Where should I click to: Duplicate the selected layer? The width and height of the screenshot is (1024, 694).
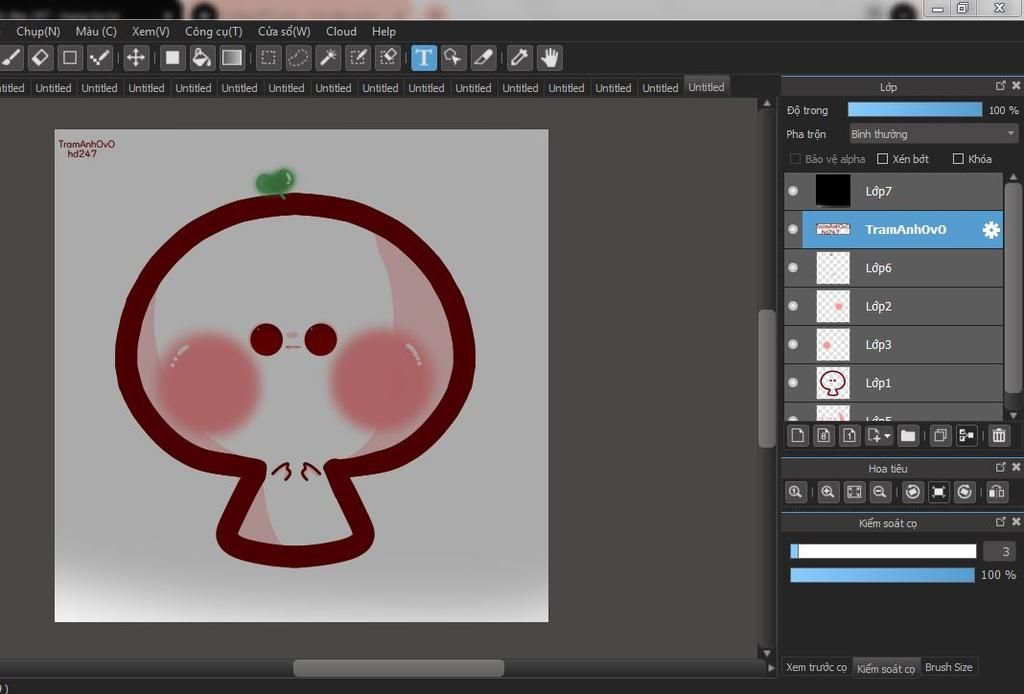[940, 435]
